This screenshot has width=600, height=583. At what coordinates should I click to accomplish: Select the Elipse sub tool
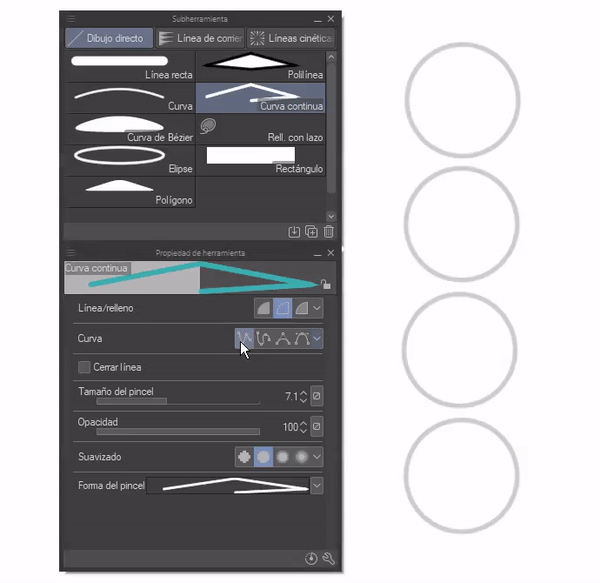(130, 160)
